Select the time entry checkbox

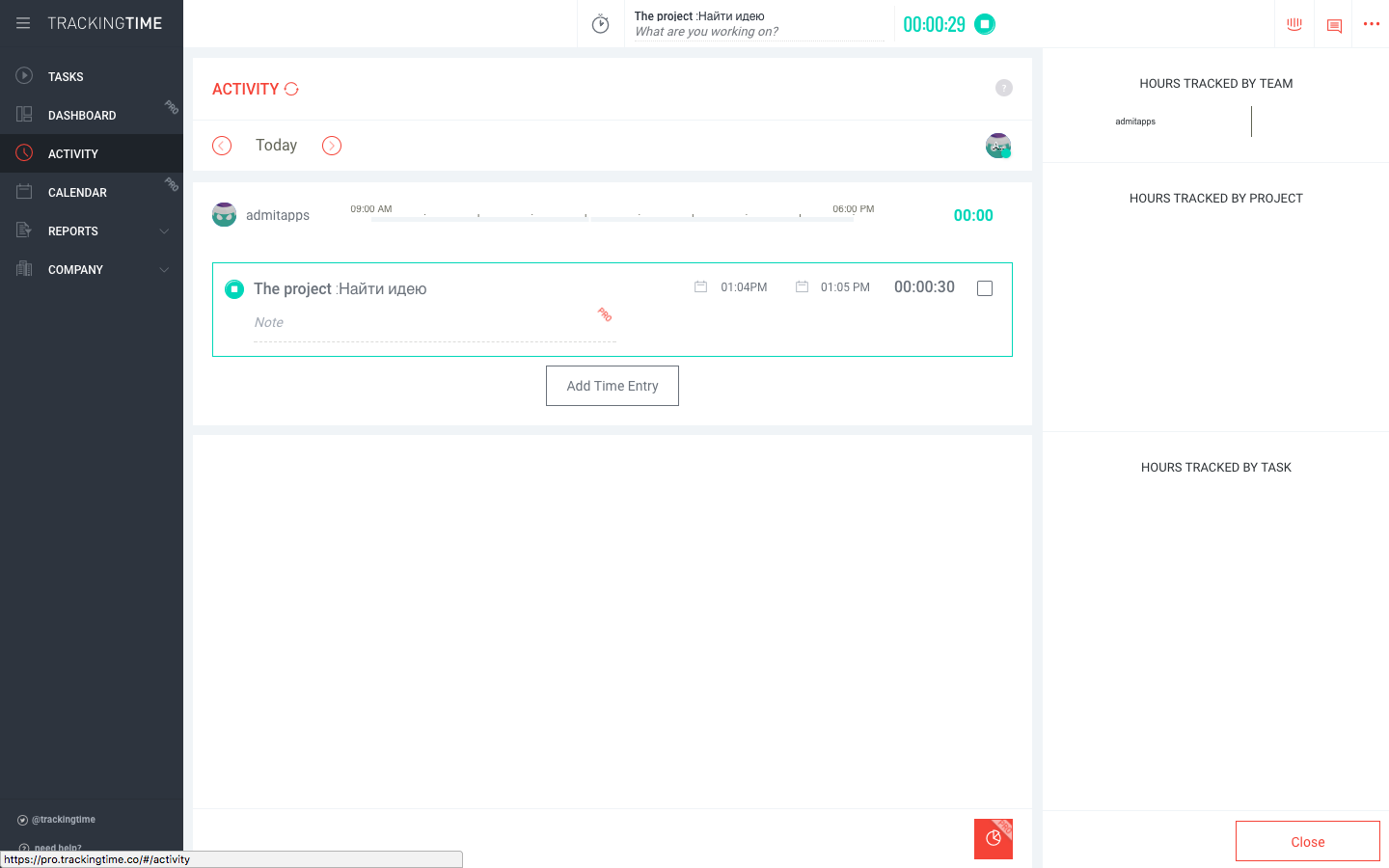985,288
